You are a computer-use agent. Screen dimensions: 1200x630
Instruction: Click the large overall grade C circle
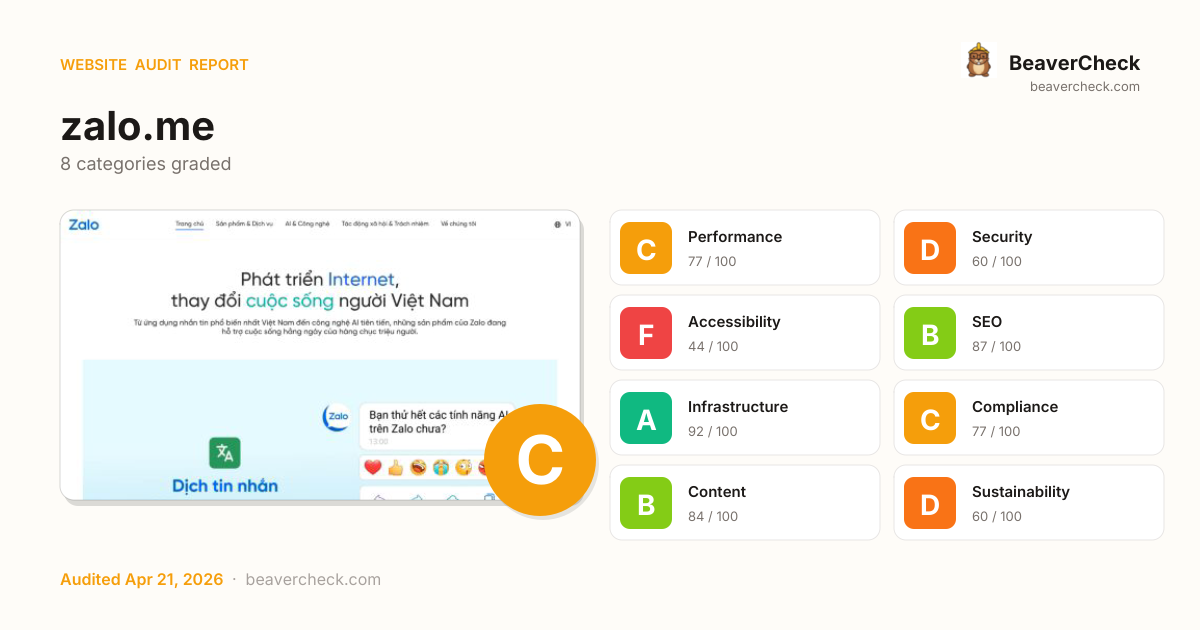tap(540, 460)
